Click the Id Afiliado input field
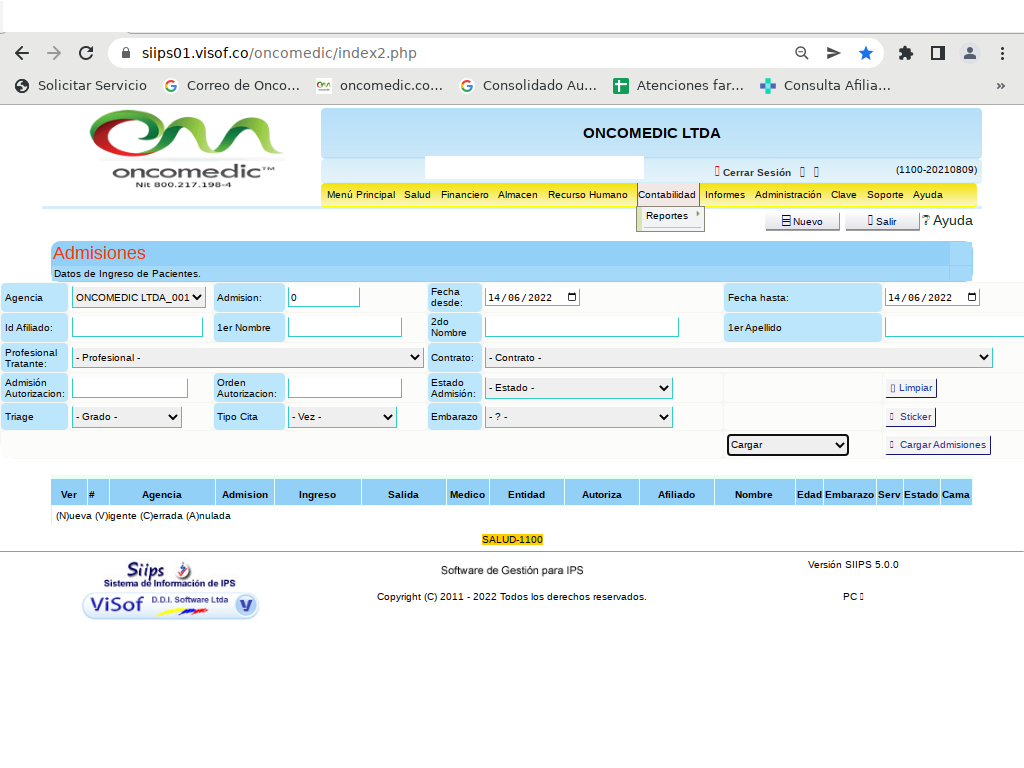This screenshot has height=768, width=1024. coord(137,327)
